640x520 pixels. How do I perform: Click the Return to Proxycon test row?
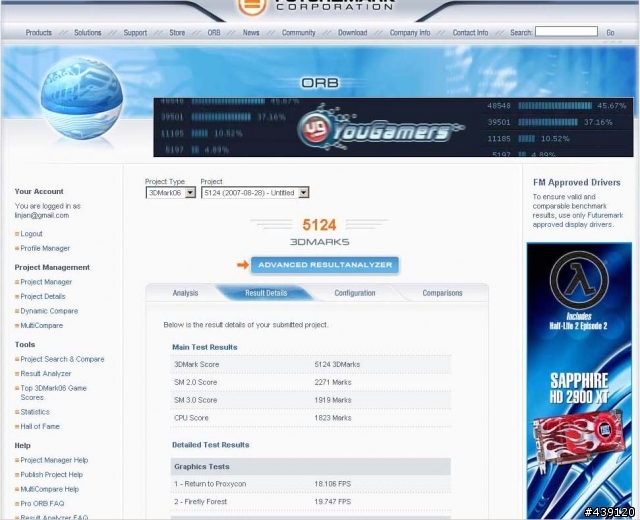coord(311,484)
